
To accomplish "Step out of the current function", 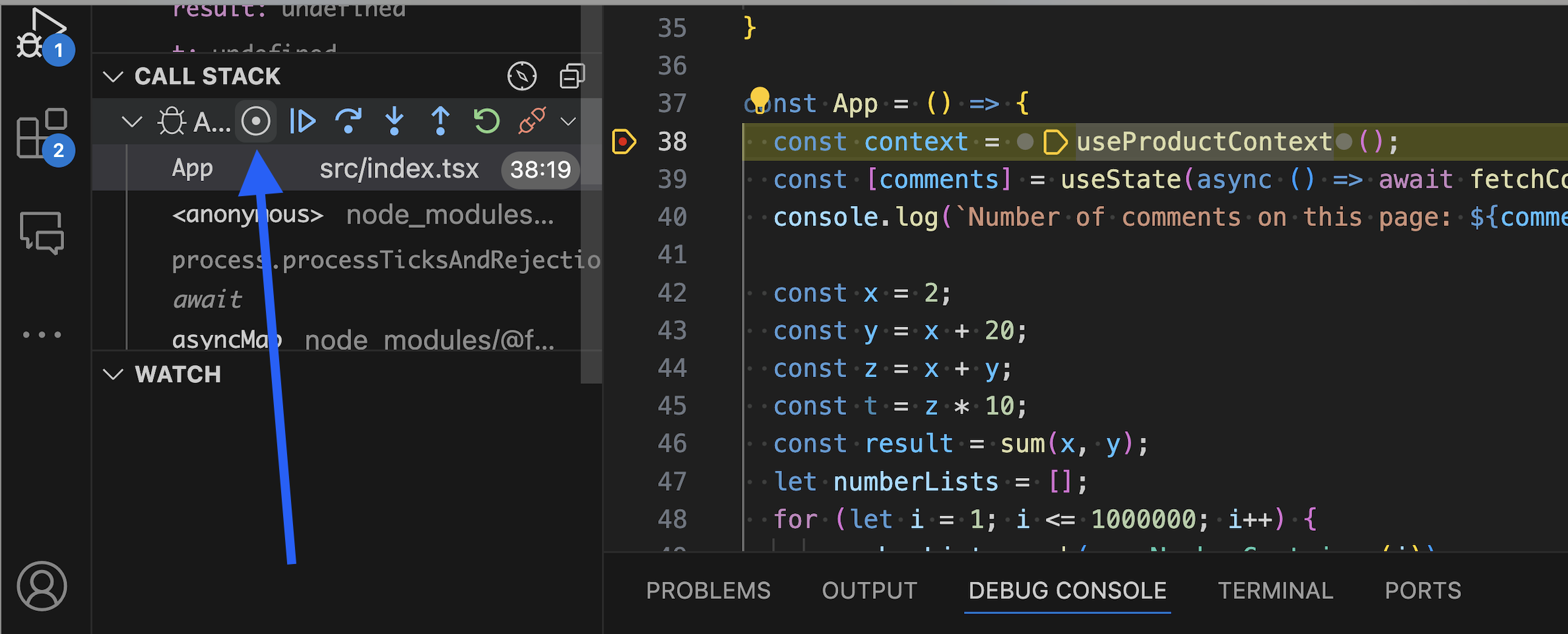I will tap(440, 121).
